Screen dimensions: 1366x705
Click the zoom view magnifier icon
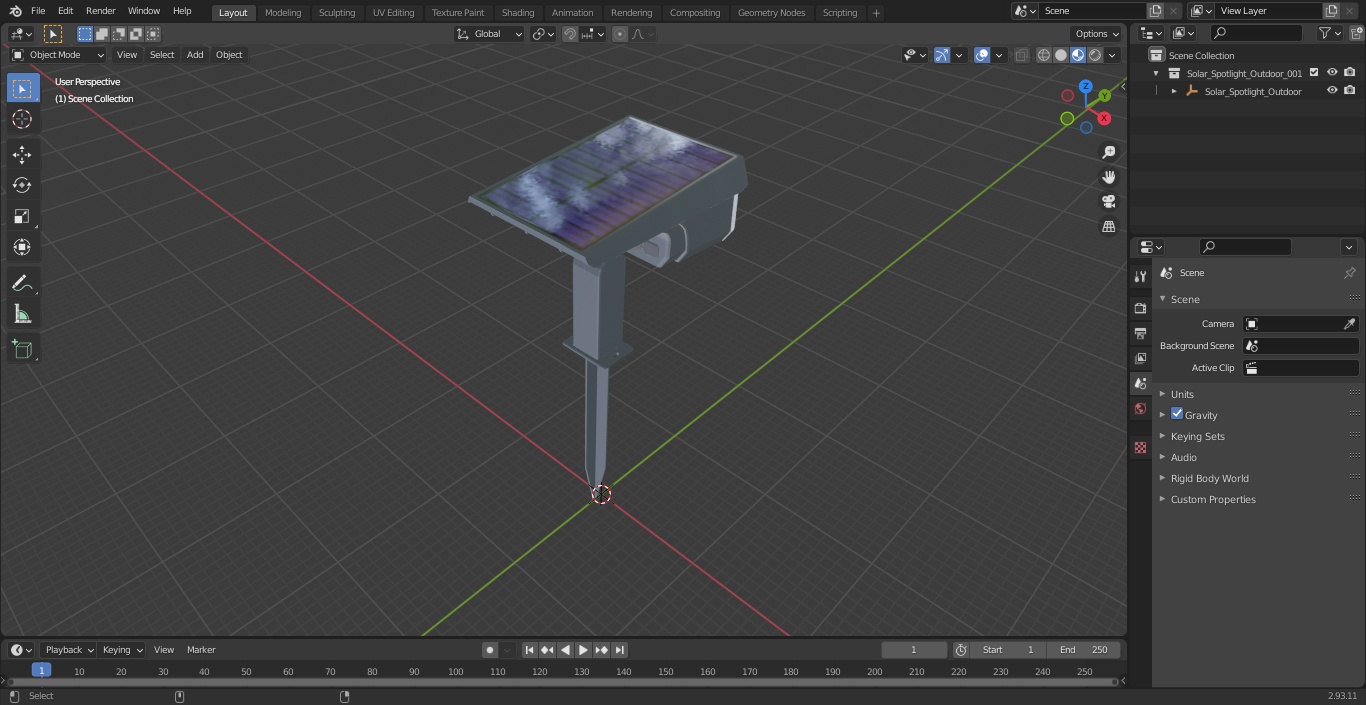[1108, 152]
